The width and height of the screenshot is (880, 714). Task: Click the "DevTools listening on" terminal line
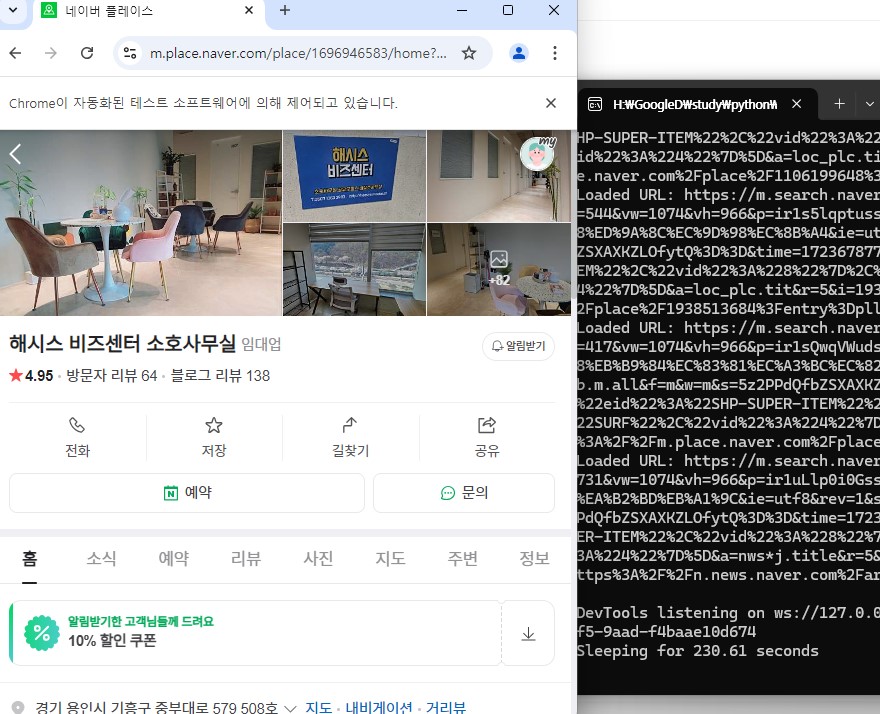728,612
